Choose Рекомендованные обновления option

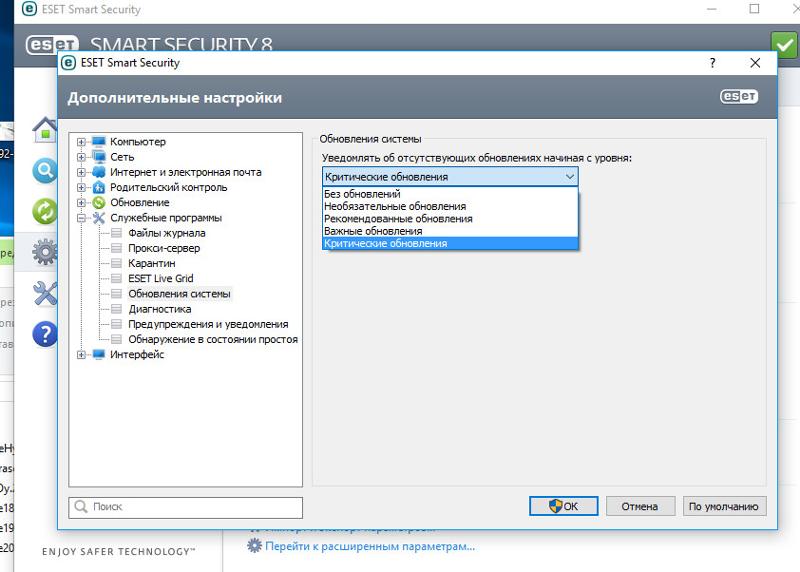pyautogui.click(x=450, y=218)
